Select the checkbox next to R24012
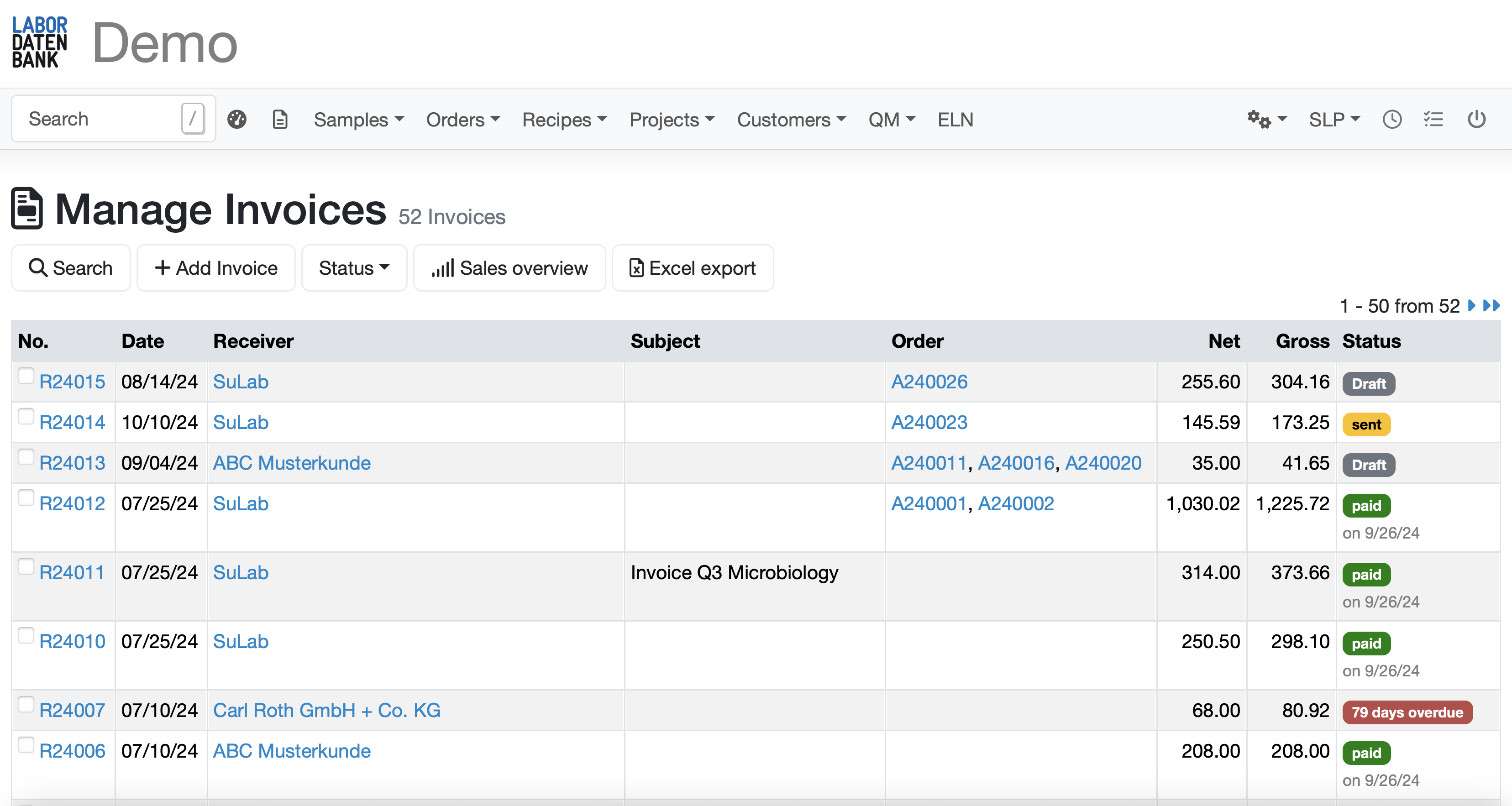The width and height of the screenshot is (1512, 806). (25, 497)
